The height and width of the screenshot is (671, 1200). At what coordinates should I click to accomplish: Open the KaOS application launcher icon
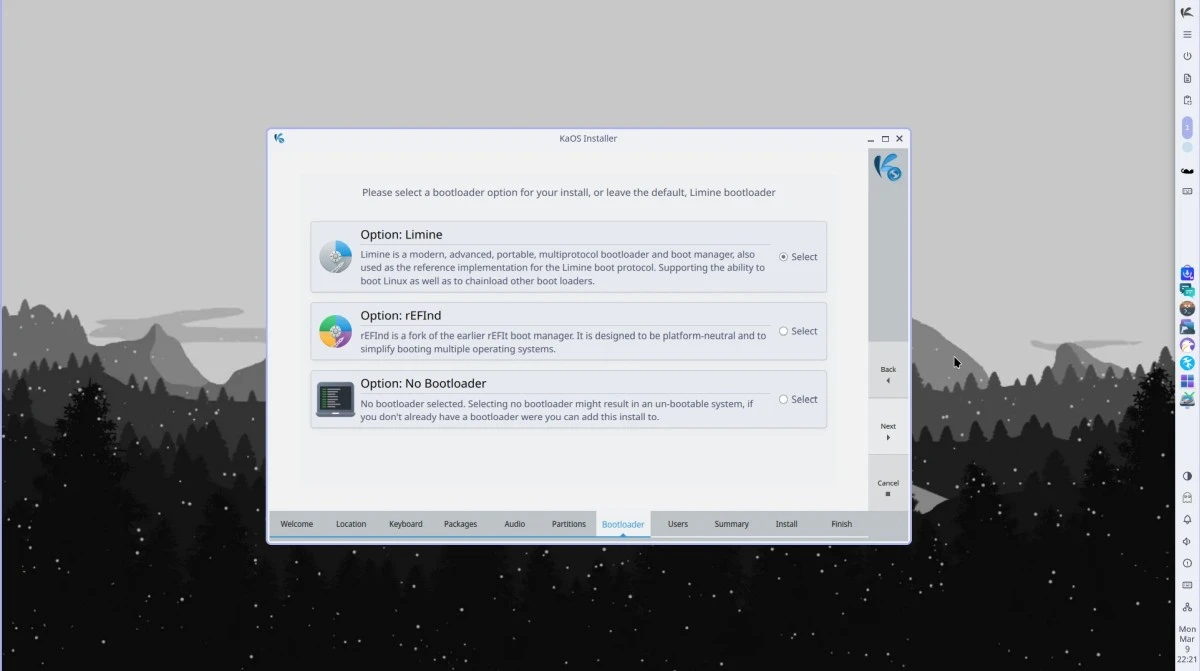(x=1187, y=12)
